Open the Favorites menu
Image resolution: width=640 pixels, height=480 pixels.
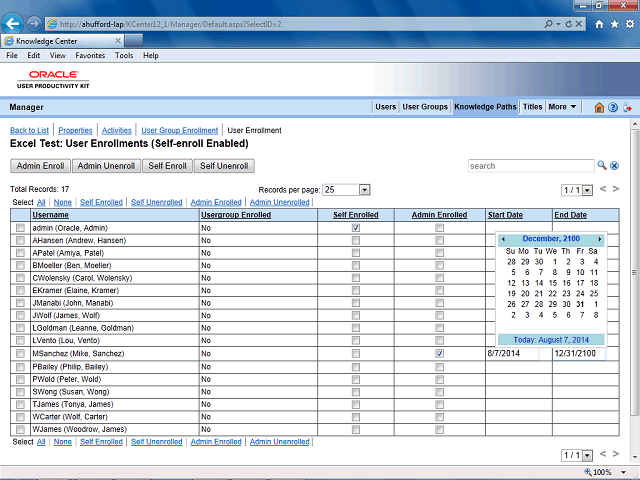[x=90, y=56]
